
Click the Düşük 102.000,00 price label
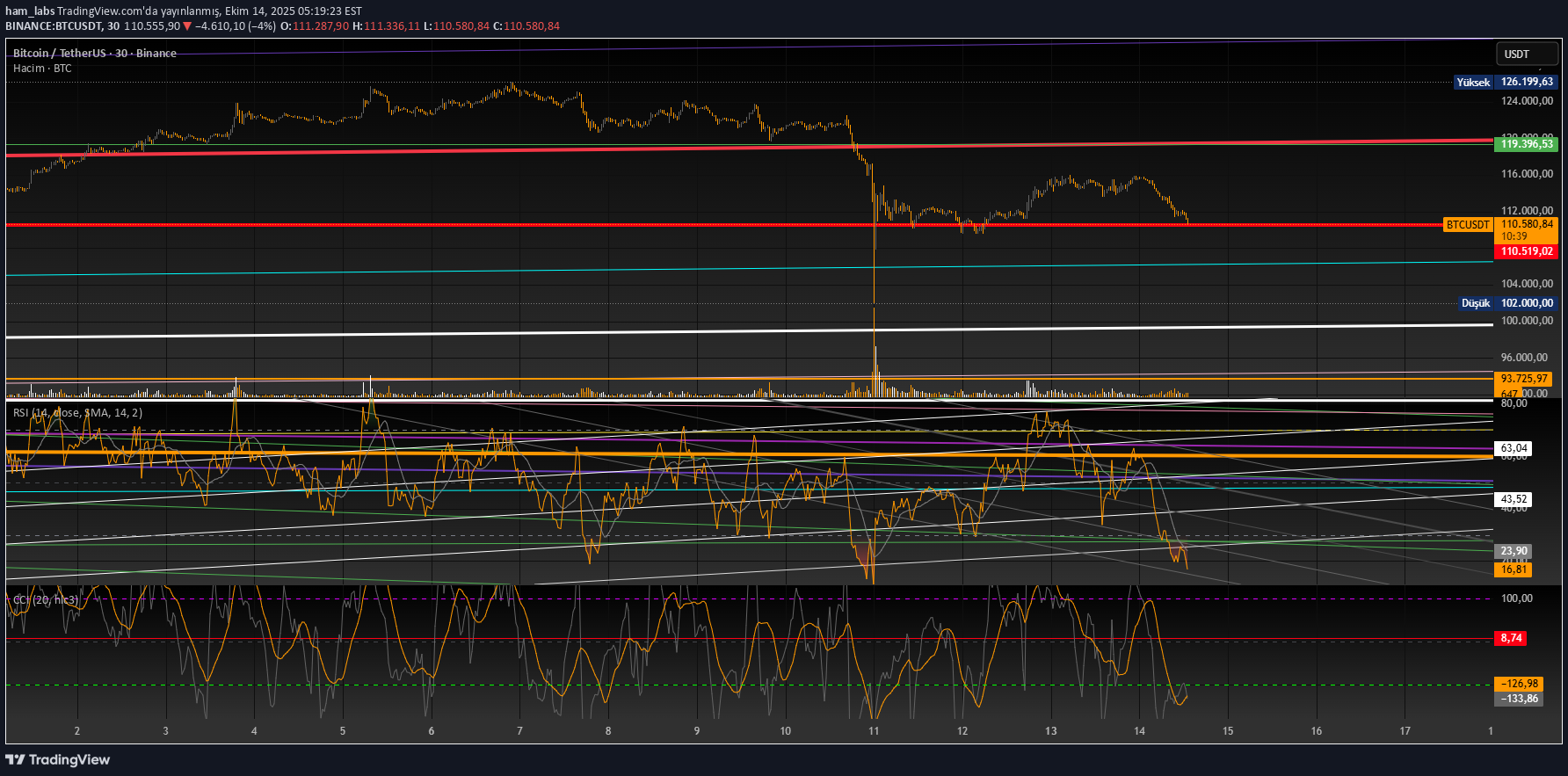[x=1506, y=303]
